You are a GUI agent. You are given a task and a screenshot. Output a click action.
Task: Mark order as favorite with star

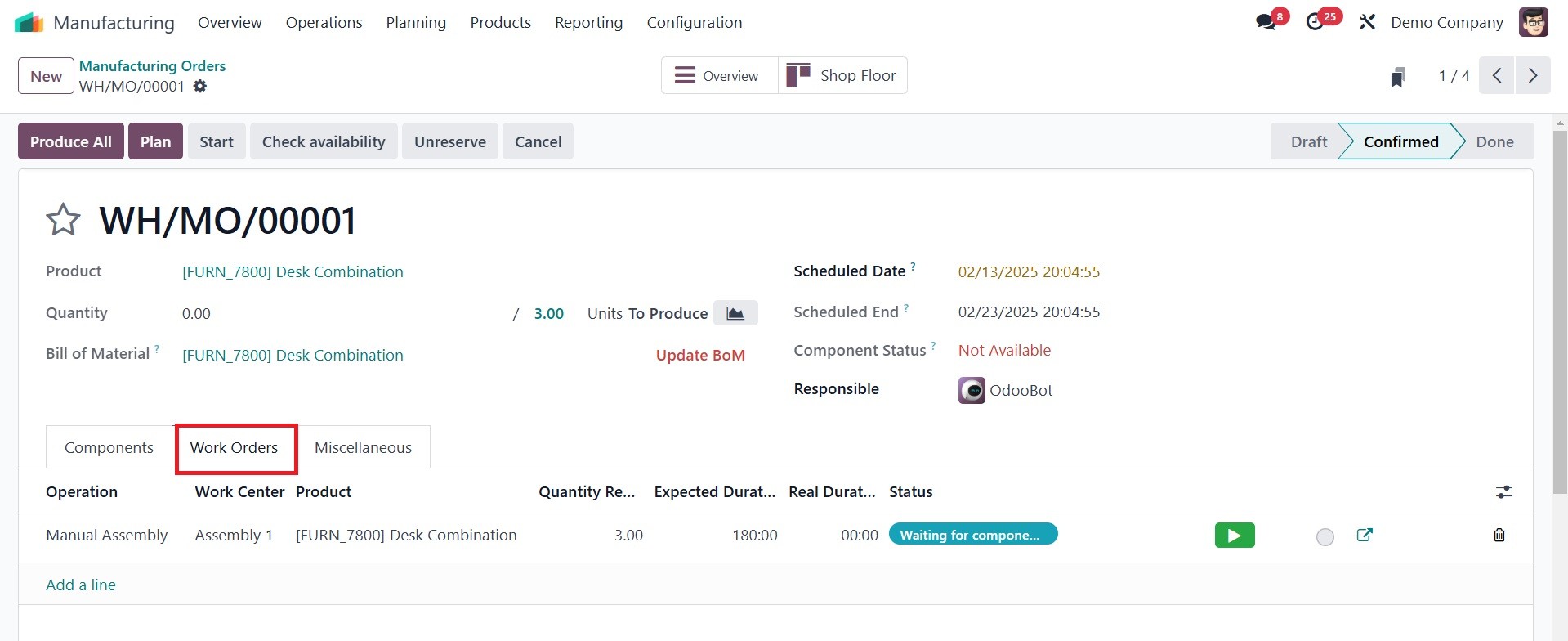(x=63, y=220)
